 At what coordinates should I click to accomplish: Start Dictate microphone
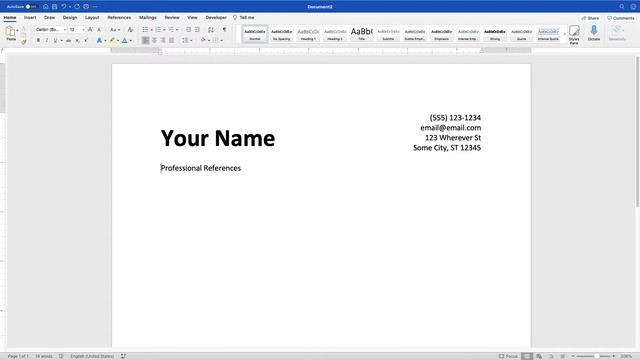[594, 33]
